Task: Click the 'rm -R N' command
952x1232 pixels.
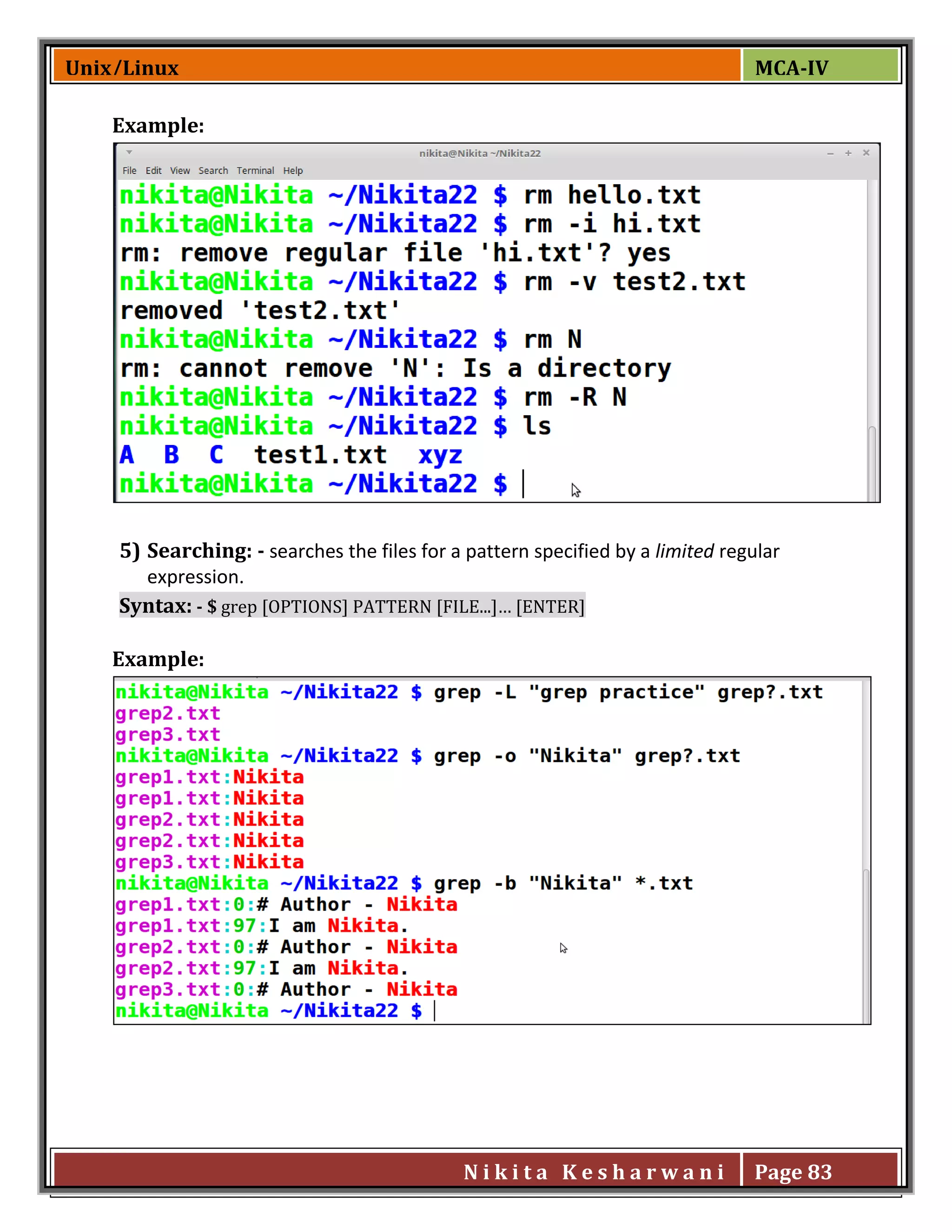Action: pyautogui.click(x=575, y=397)
